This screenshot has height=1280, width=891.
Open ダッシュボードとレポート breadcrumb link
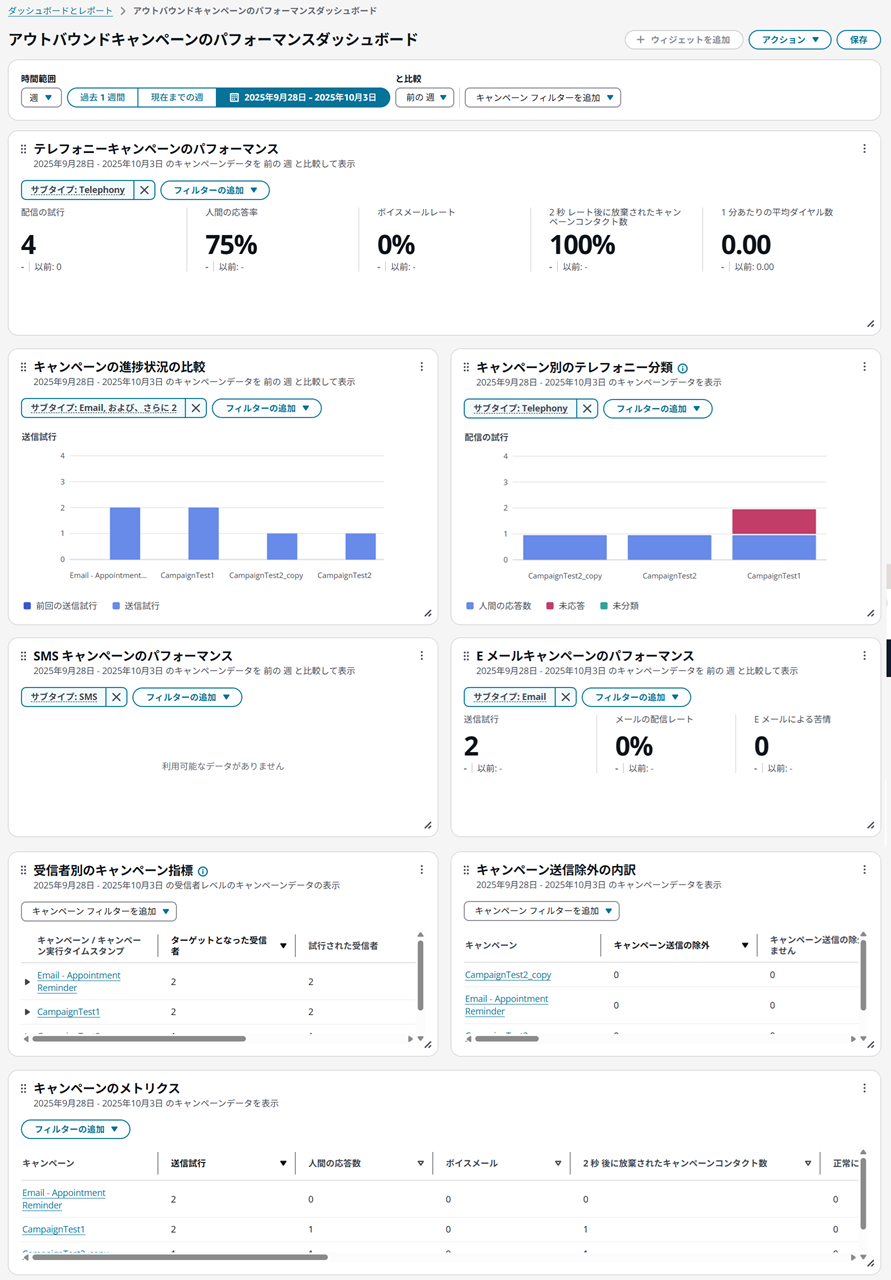[x=60, y=10]
